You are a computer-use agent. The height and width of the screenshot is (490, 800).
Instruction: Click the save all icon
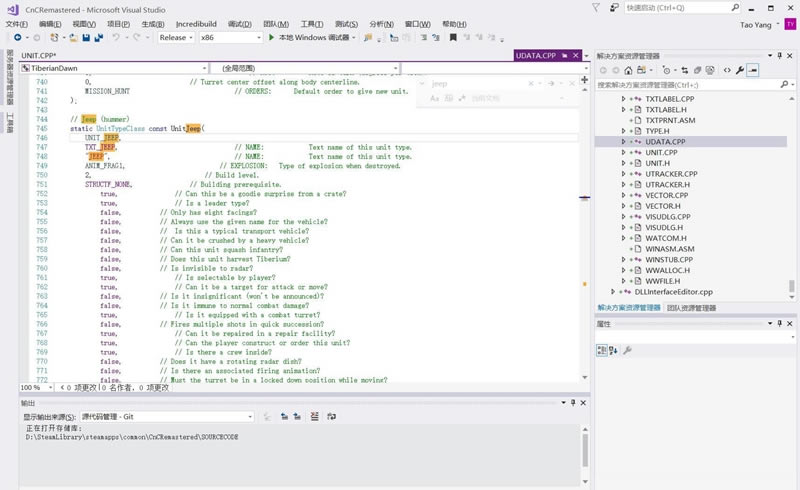[99, 37]
